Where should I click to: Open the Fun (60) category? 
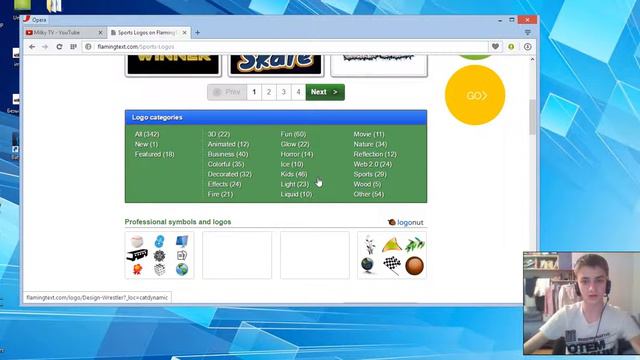[293, 134]
